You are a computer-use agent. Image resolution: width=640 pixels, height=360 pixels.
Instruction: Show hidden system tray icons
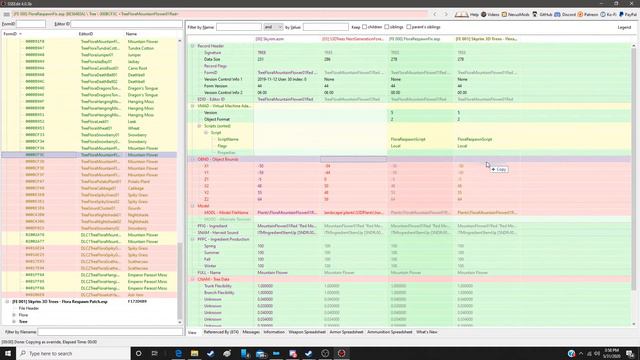[581, 353]
